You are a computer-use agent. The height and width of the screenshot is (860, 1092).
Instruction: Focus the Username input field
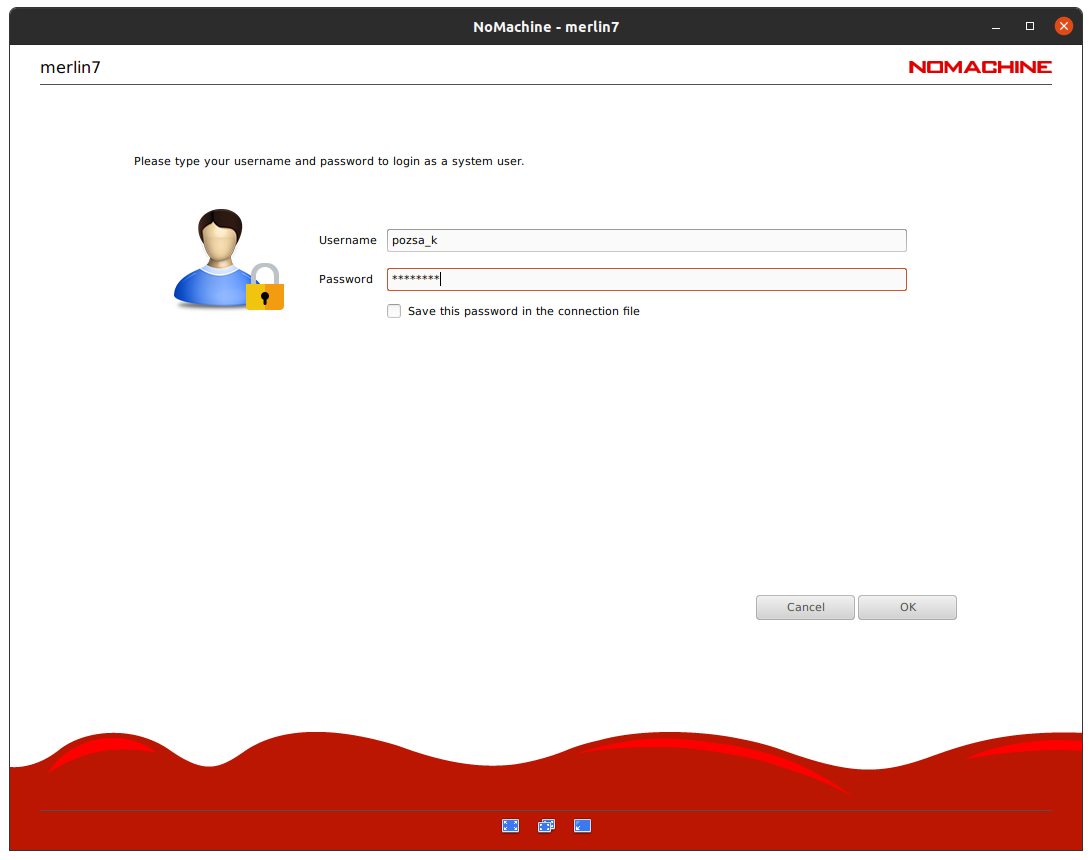[646, 240]
